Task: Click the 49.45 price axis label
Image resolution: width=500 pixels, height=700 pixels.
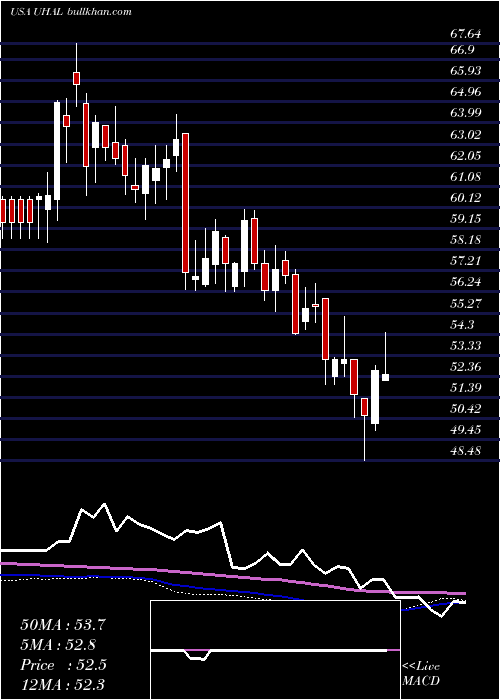Action: (466, 430)
